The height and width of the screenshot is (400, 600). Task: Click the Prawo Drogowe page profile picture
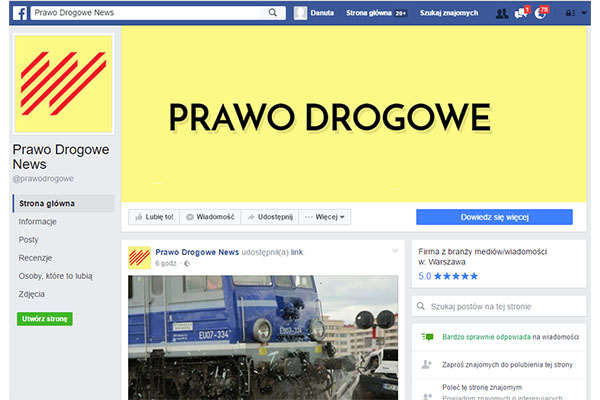[64, 84]
